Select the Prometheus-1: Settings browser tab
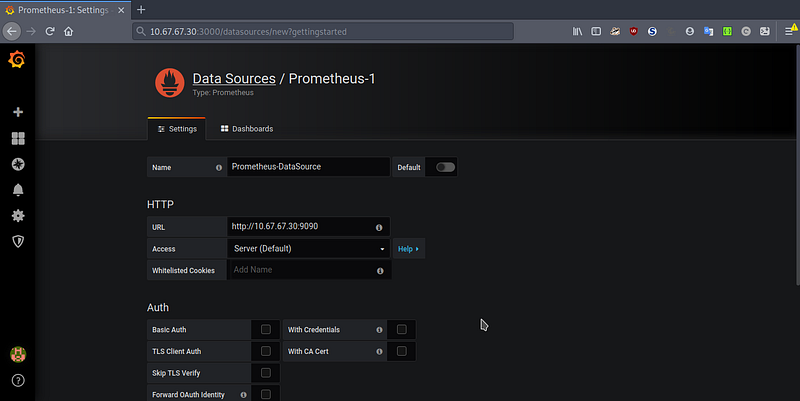The height and width of the screenshot is (401, 800). [x=65, y=10]
